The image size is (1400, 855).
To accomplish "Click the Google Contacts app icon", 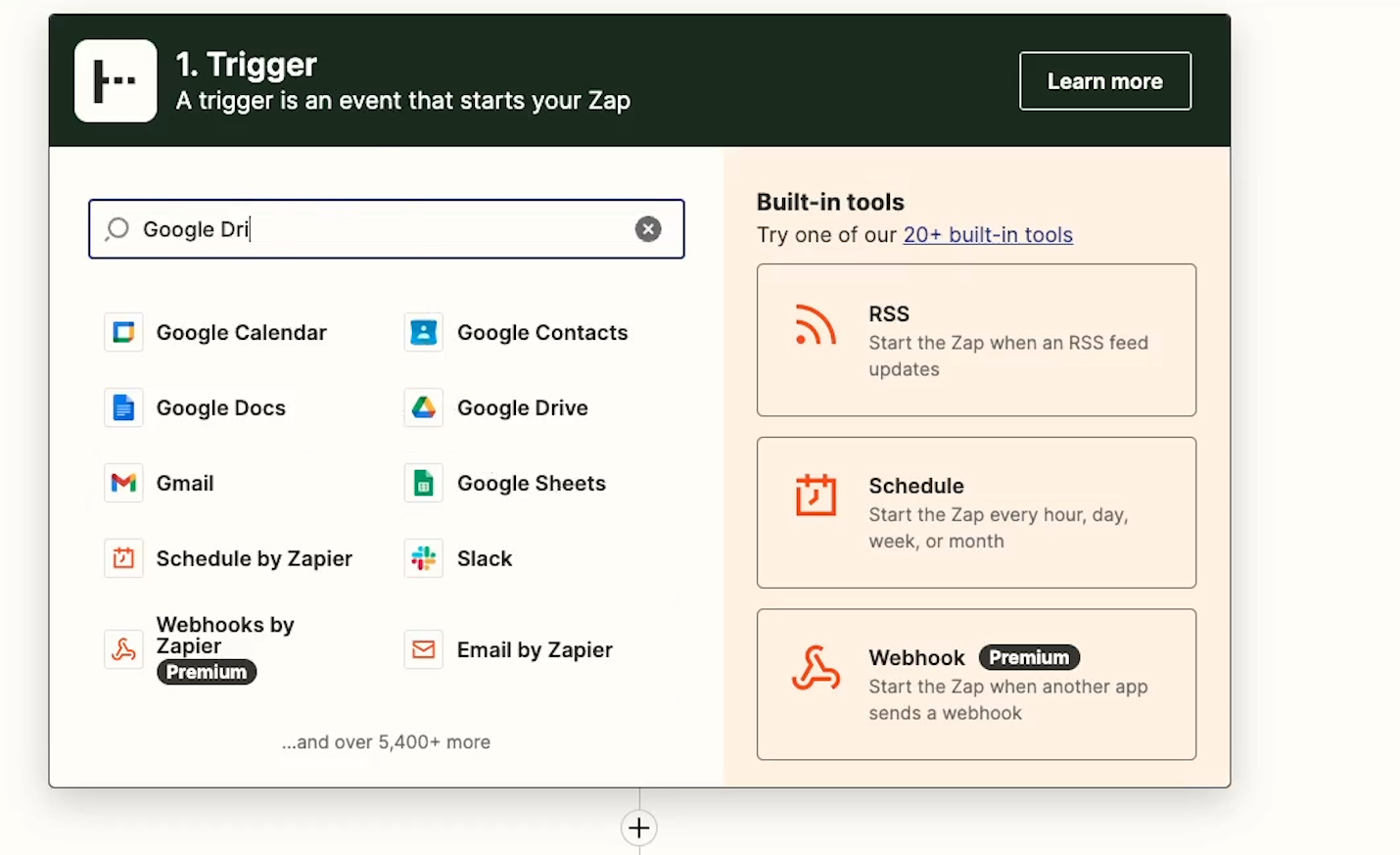I will (424, 333).
